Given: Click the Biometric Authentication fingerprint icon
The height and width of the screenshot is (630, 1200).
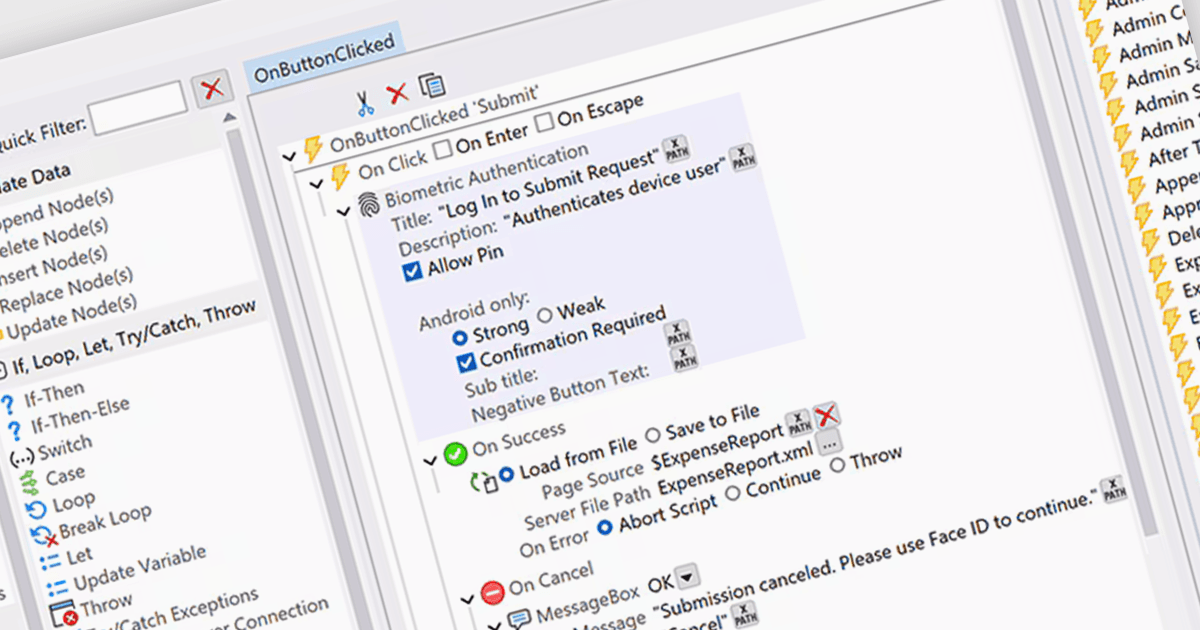Looking at the screenshot, I should pyautogui.click(x=370, y=204).
